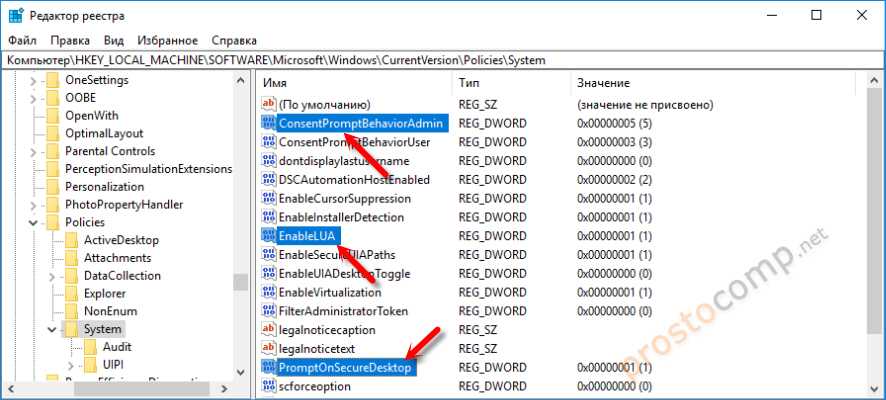Click the icon of the (По умолчанию) value
Viewport: 886px width, 400px height.
[268, 104]
